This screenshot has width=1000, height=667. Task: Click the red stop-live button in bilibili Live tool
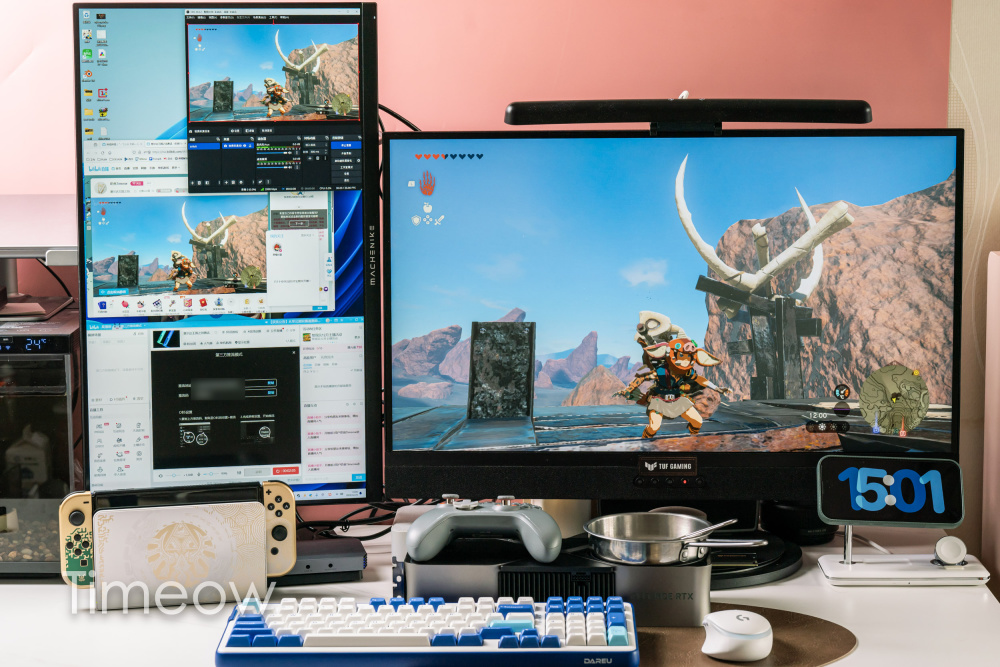tap(286, 471)
